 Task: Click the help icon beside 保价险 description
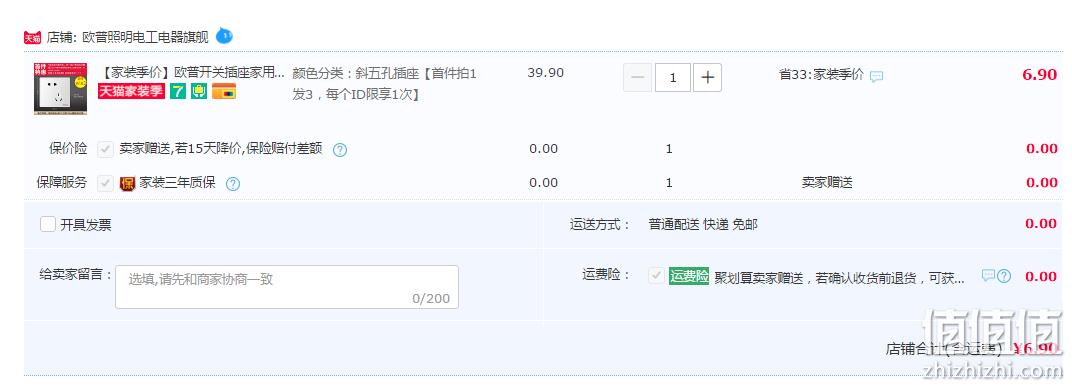click(x=340, y=150)
